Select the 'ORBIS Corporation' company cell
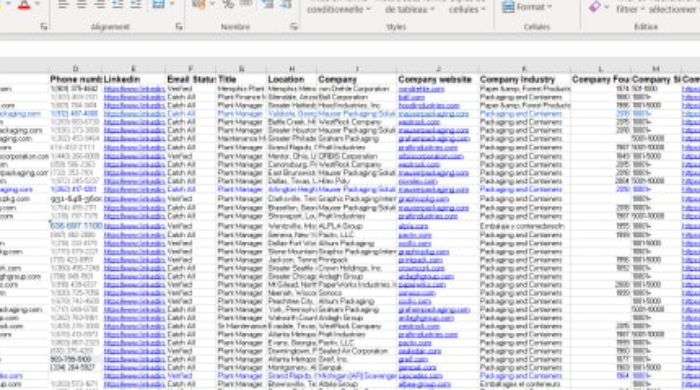 [357, 157]
